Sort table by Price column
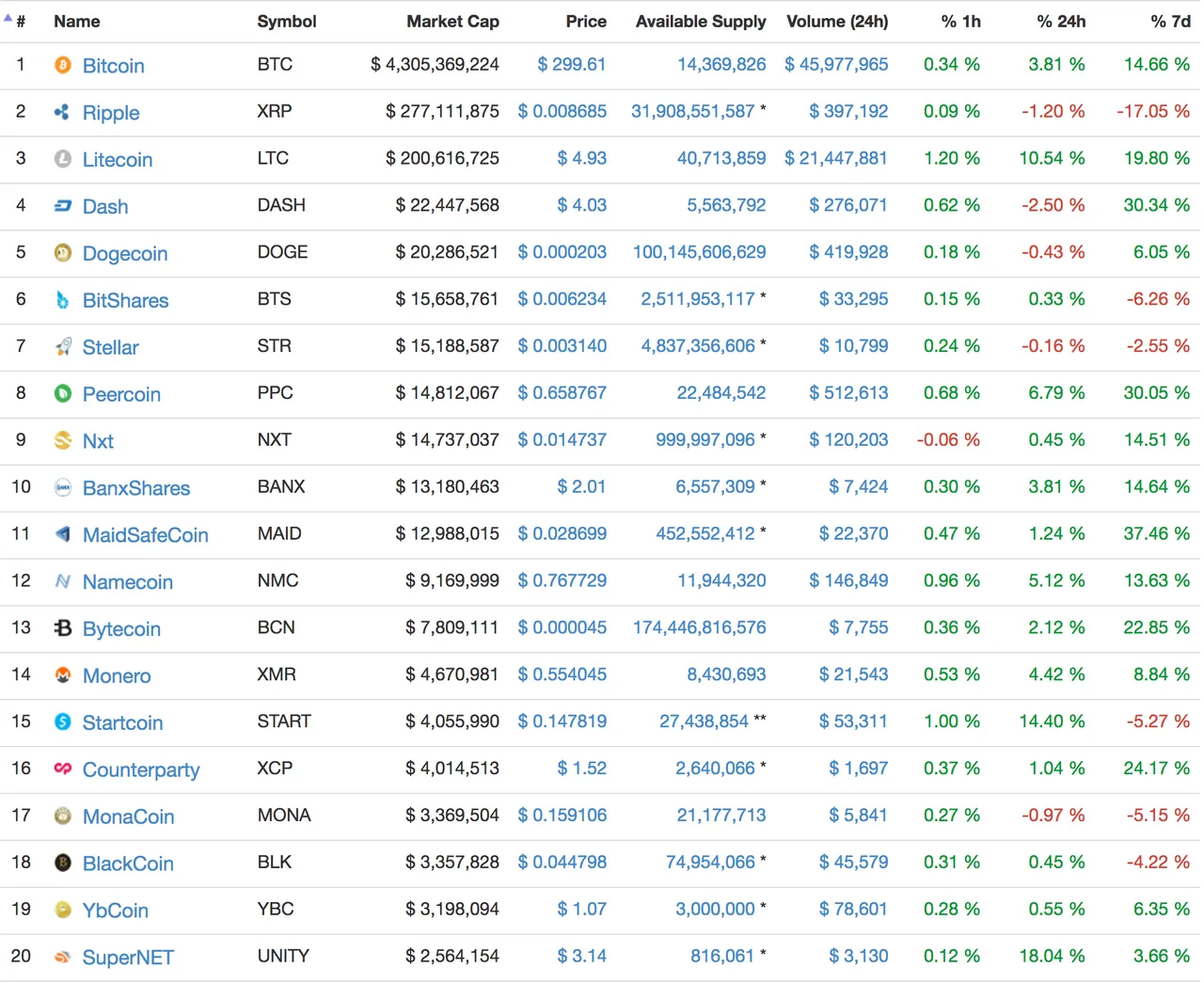Viewport: 1204px width, 983px height. (586, 22)
